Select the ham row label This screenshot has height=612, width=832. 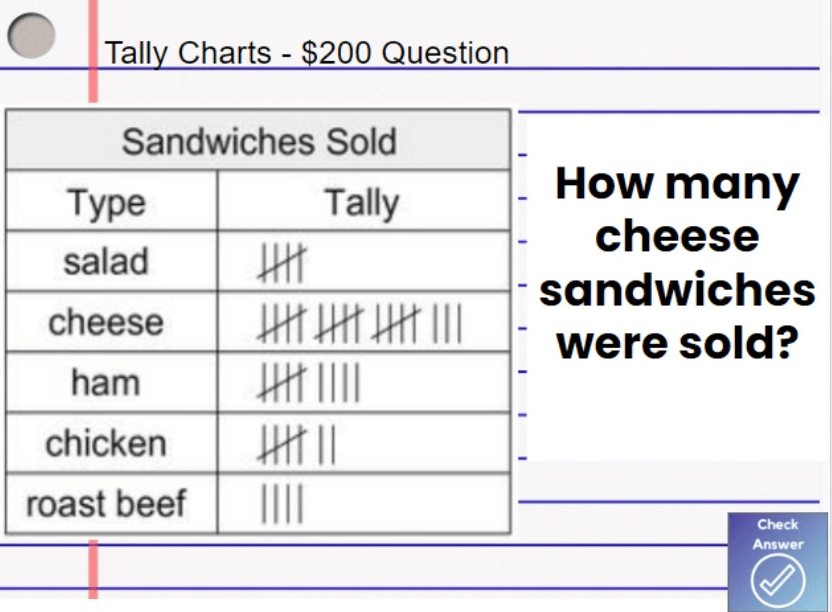(x=106, y=383)
